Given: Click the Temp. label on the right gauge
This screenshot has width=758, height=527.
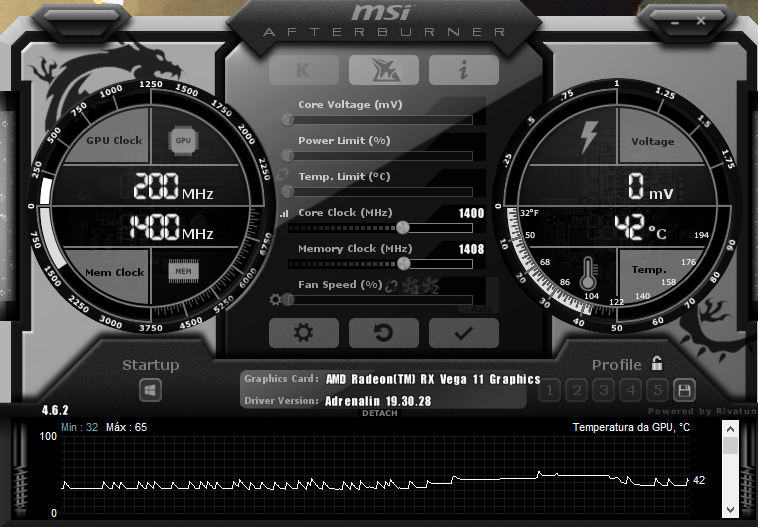Looking at the screenshot, I should coord(649,269).
